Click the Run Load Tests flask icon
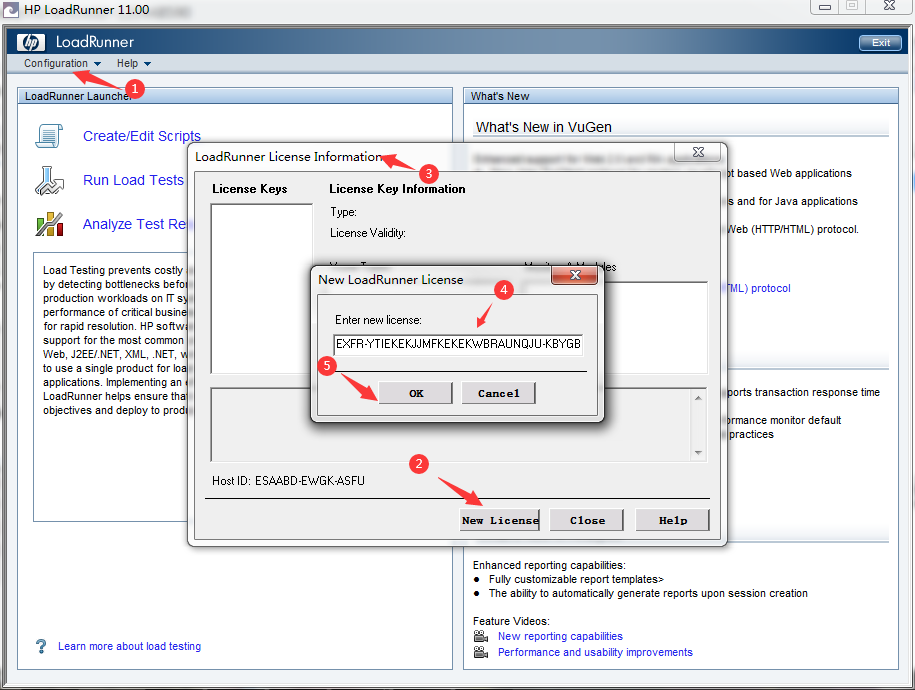 pos(49,180)
